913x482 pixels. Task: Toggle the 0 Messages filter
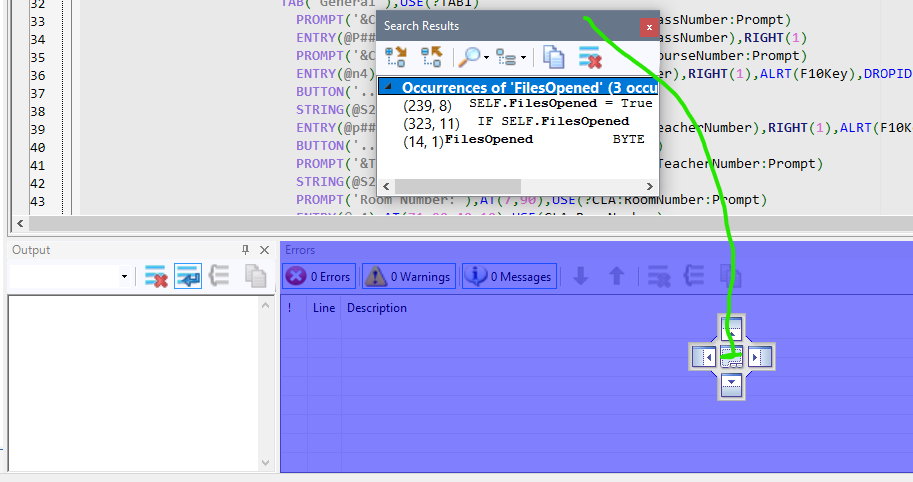tap(509, 277)
